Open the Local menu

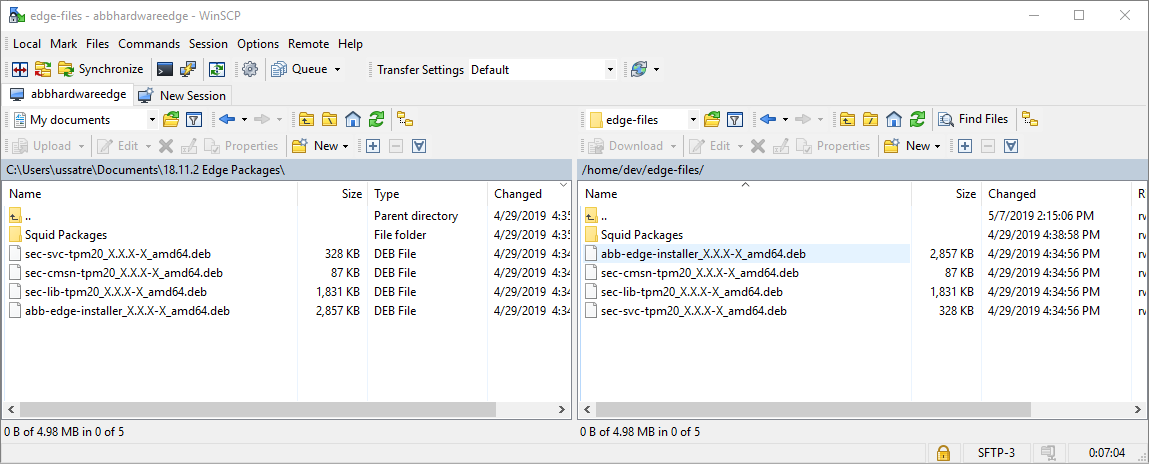click(x=27, y=44)
